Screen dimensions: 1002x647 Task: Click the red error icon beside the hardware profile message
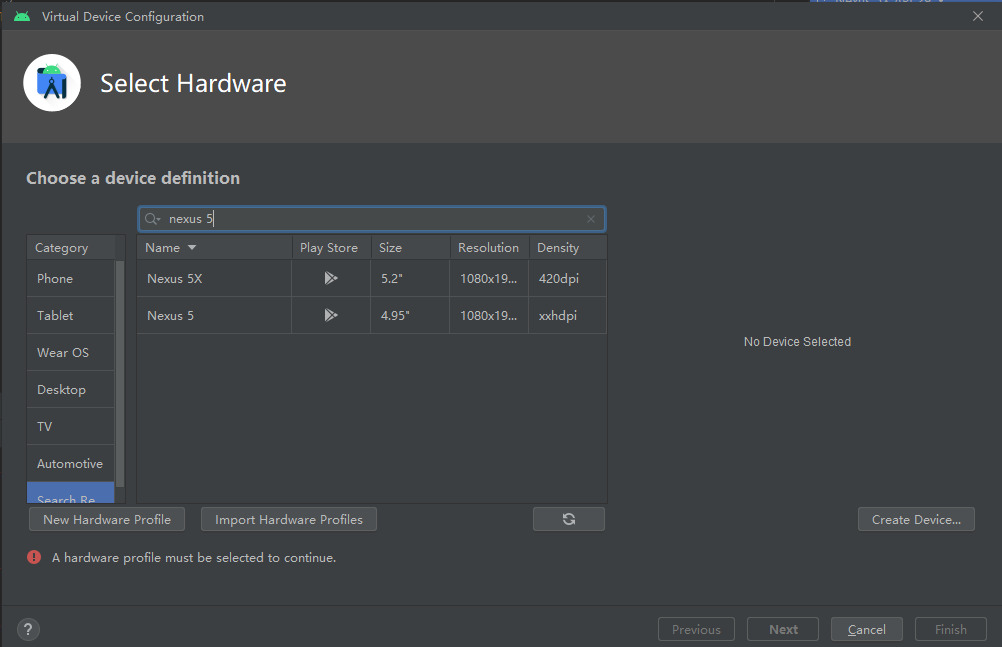(34, 557)
